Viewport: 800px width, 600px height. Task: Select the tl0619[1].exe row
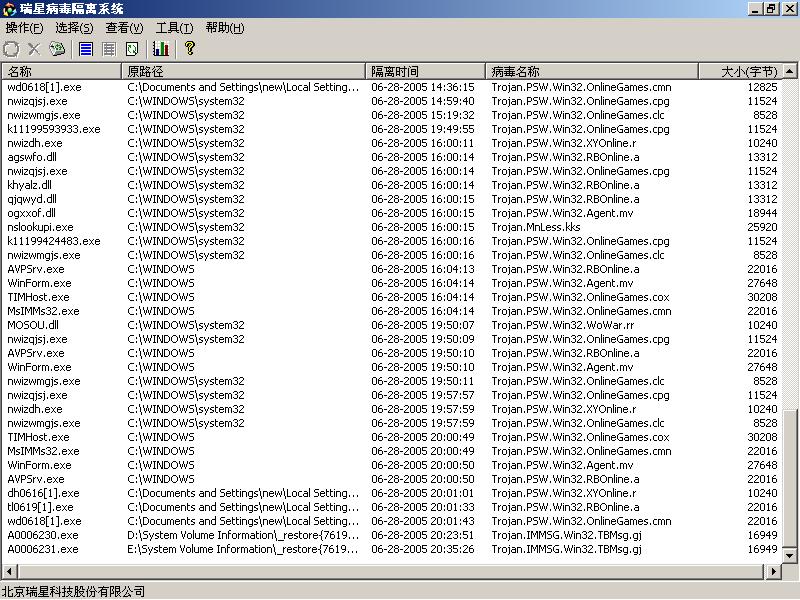392,507
